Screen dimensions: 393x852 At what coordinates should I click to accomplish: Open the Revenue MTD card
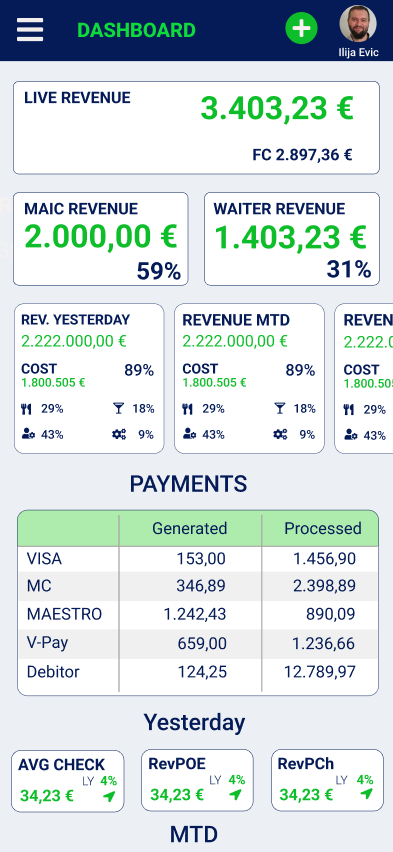249,378
